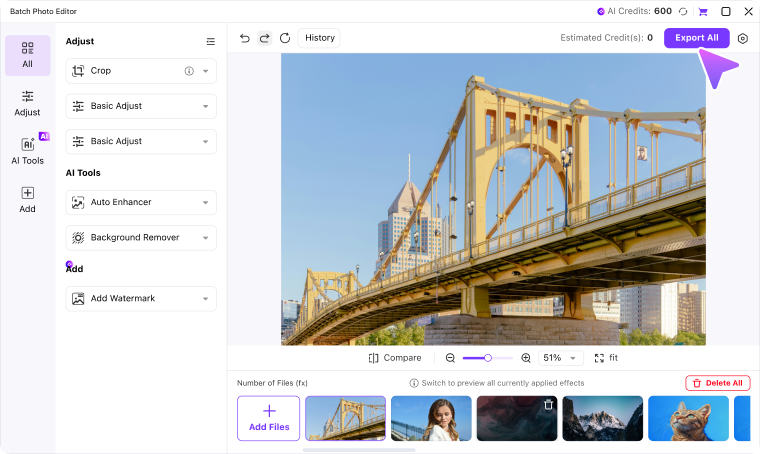Click the Background Remover icon
Screen dimensions: 760x454
(x=78, y=237)
